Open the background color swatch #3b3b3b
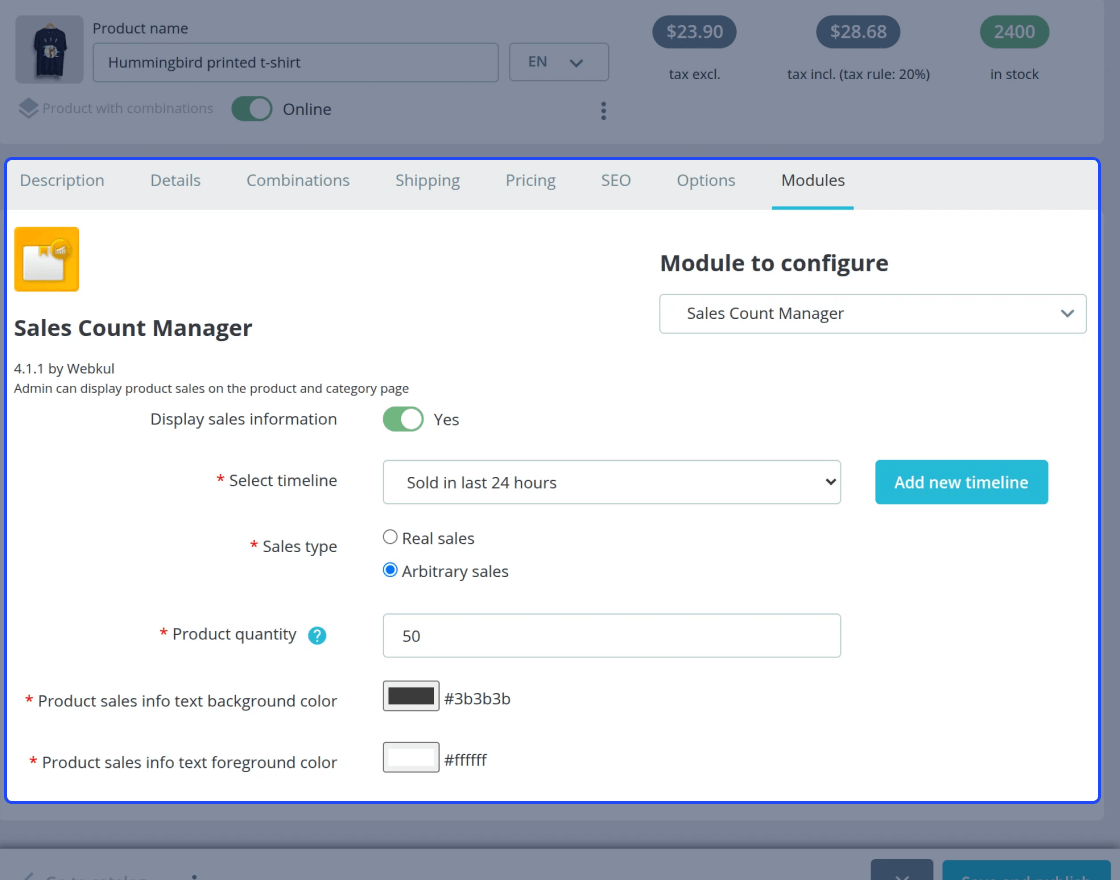1120x880 pixels. [411, 696]
